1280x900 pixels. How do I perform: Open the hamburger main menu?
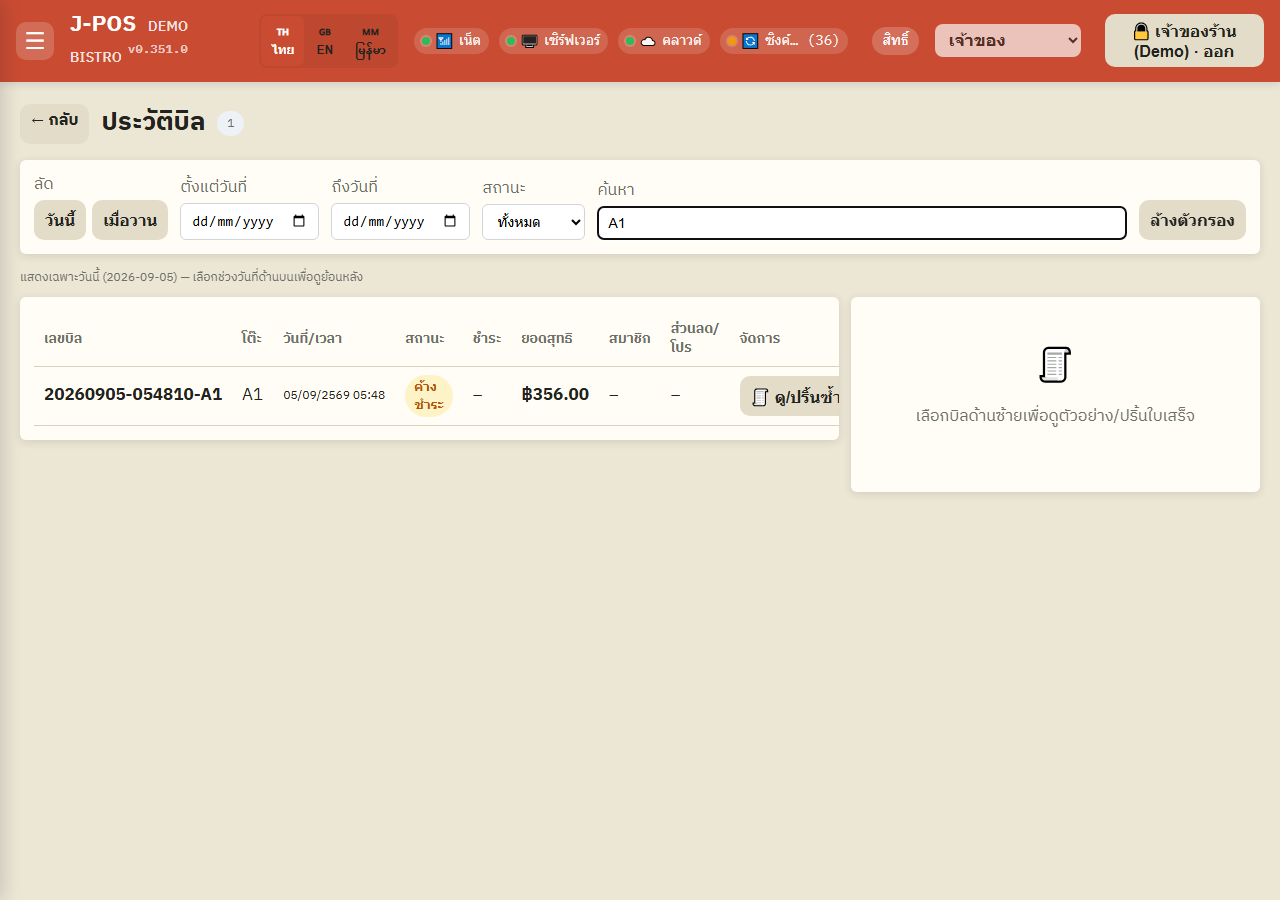35,41
